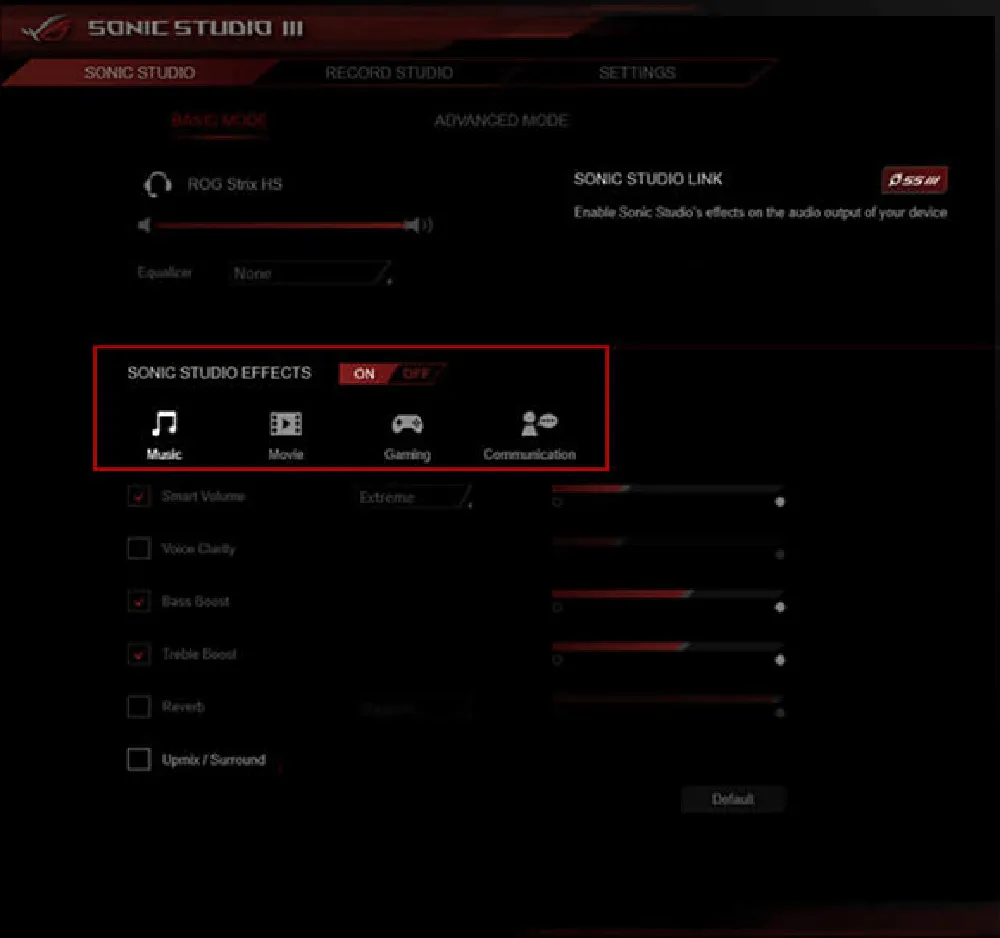
Task: Click the loud speaker icon at volume slider end
Action: tap(424, 226)
